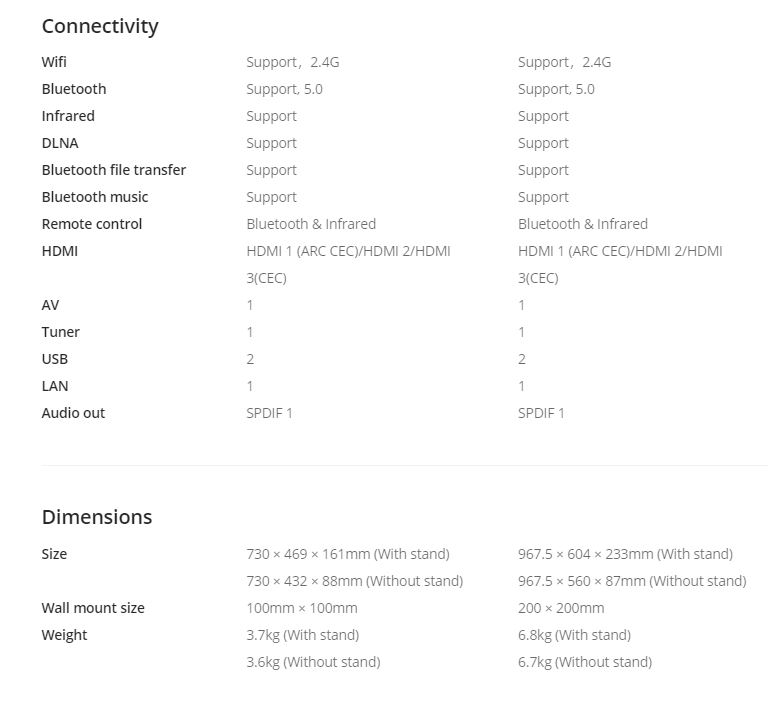Select the Remote control row label
Screen dimensions: 768x709
click(92, 224)
